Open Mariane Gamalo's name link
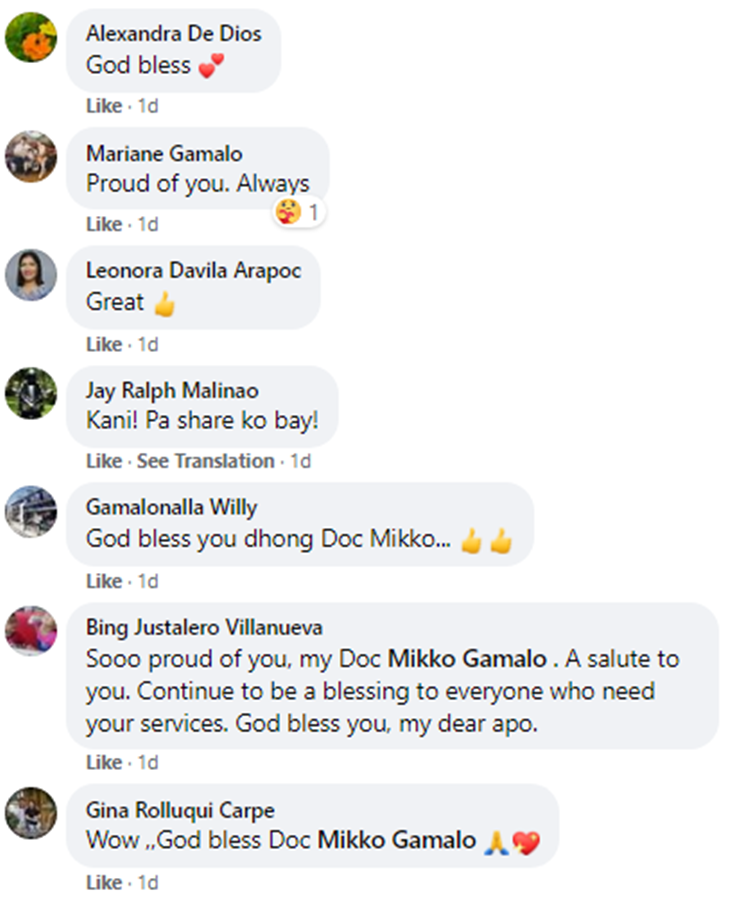Image resolution: width=750 pixels, height=897 pixels. (x=164, y=153)
